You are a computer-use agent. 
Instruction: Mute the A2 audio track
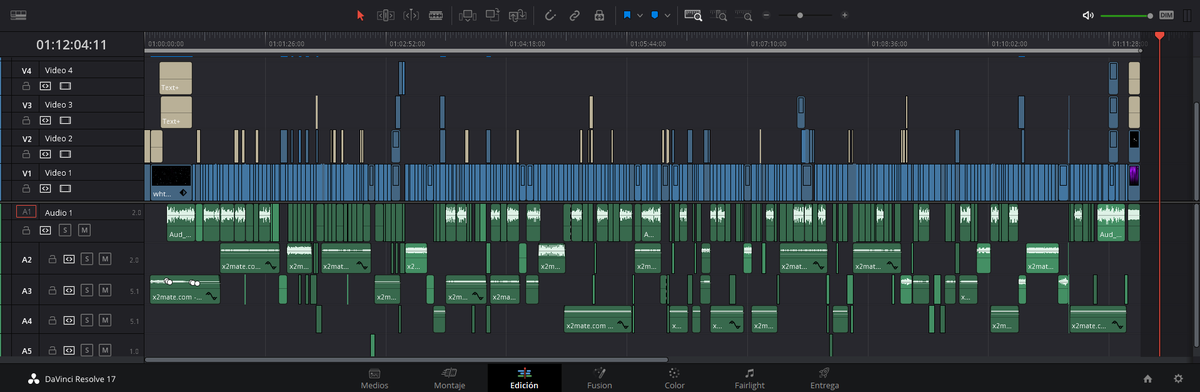(x=105, y=259)
